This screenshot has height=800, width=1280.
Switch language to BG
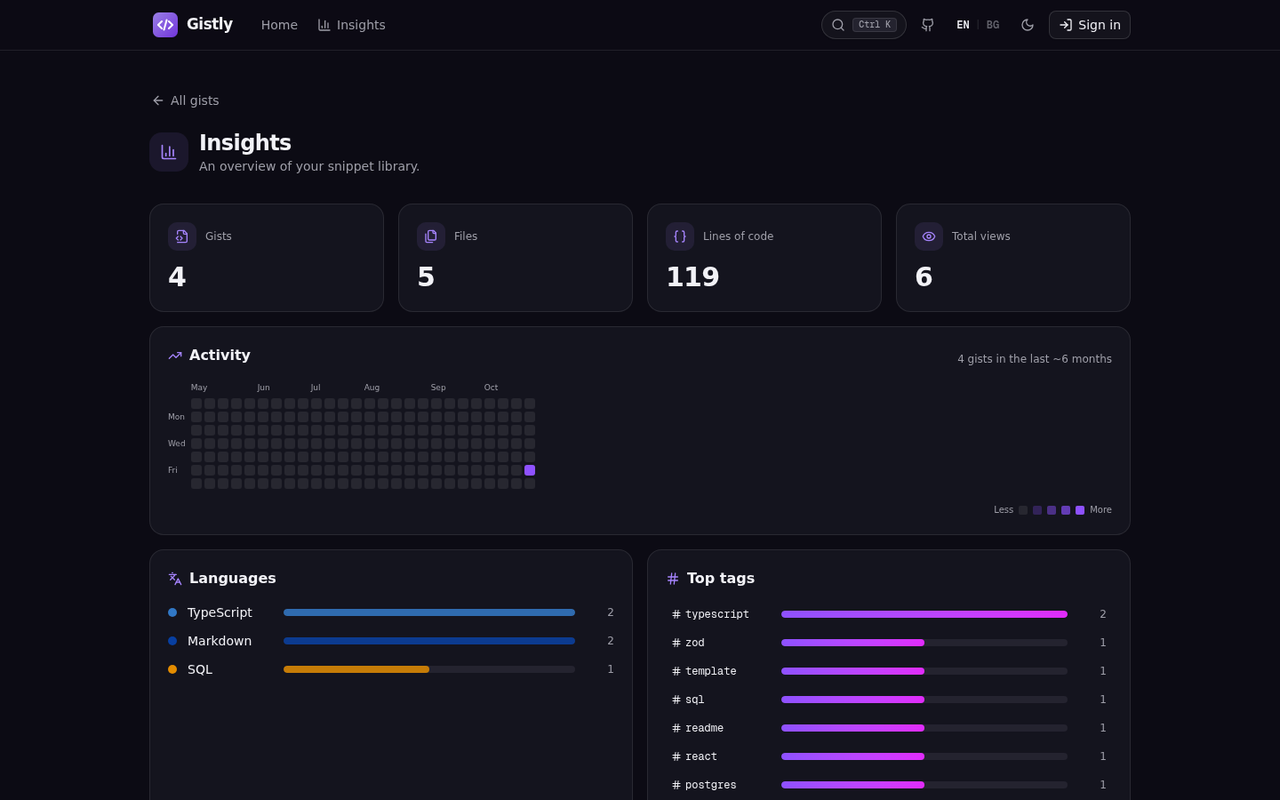pos(993,25)
